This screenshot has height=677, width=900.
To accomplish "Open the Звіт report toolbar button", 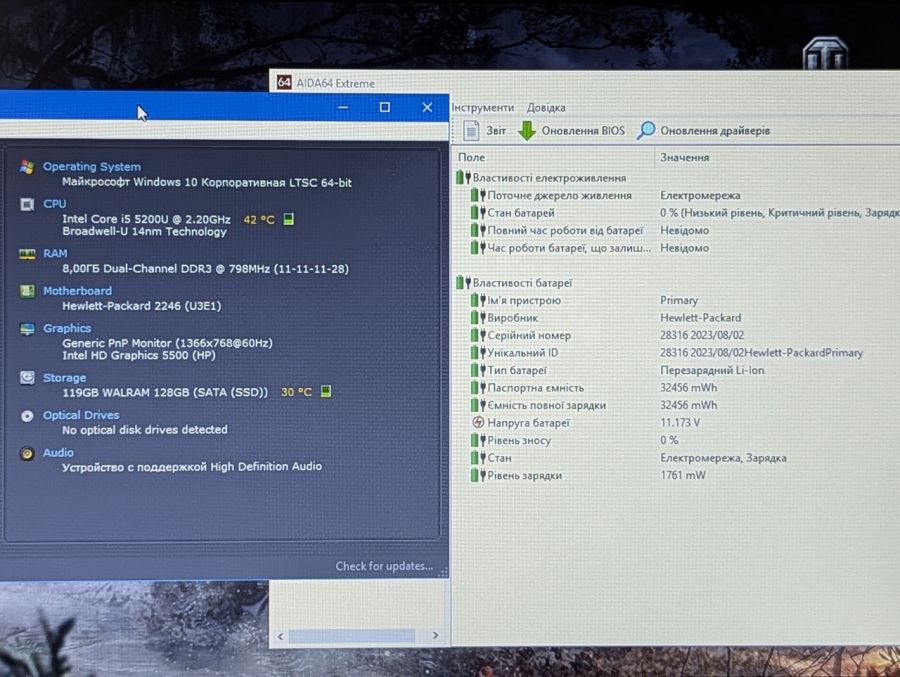I will click(x=484, y=130).
